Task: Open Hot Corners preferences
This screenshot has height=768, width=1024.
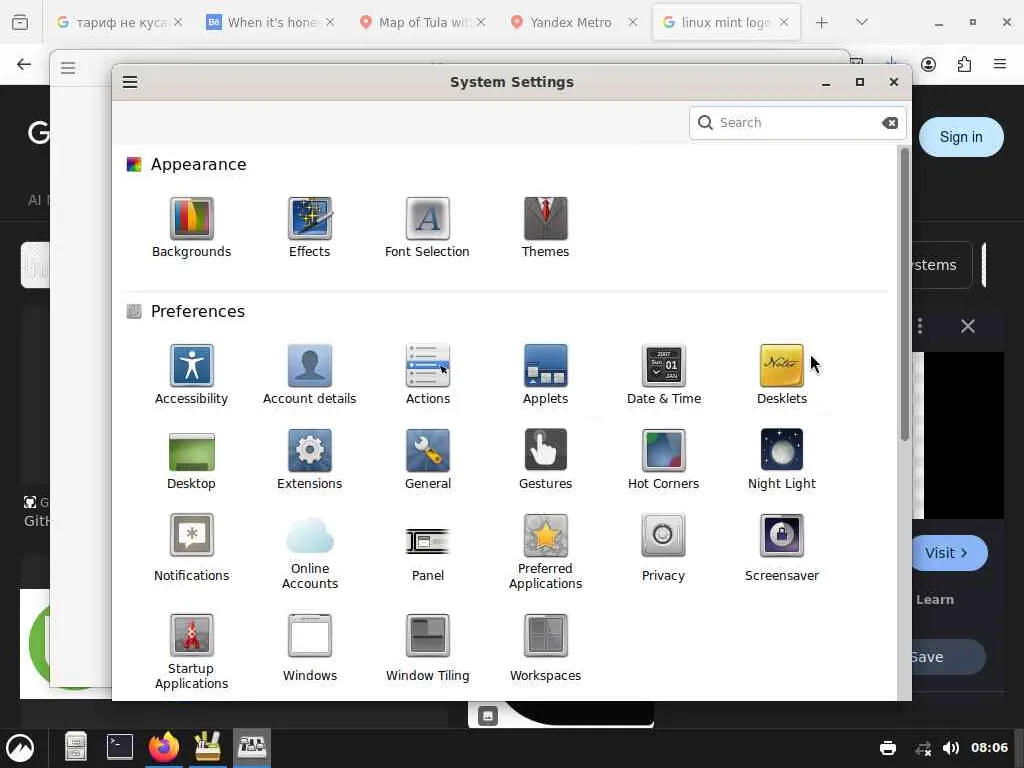Action: [664, 459]
